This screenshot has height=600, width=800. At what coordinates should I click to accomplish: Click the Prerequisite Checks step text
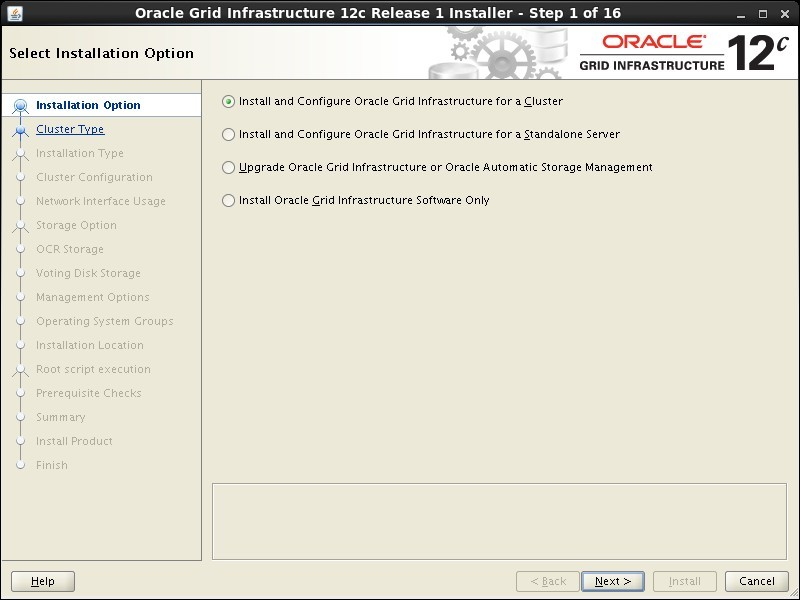[x=88, y=393]
